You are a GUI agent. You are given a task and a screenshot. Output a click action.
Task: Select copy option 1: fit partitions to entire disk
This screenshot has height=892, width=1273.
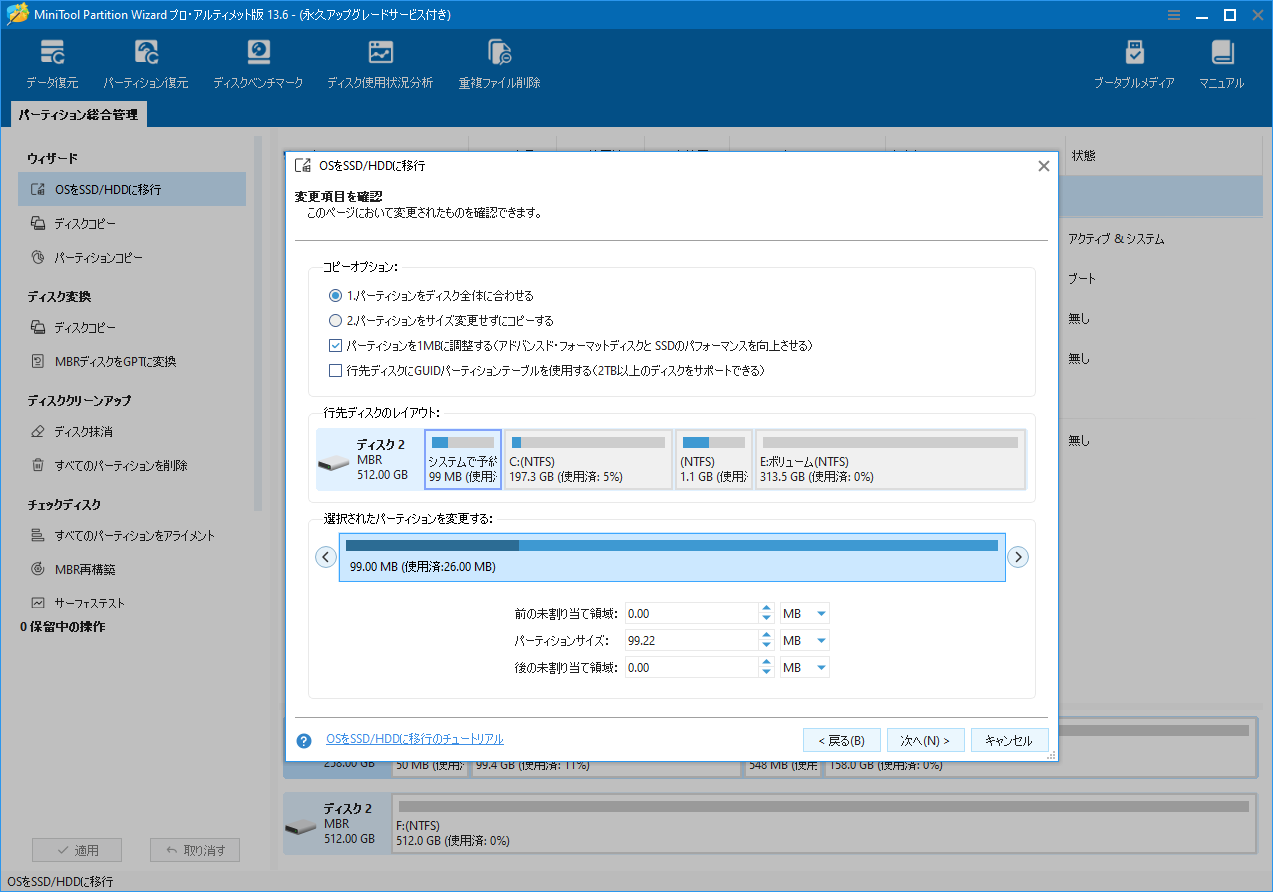(335, 295)
